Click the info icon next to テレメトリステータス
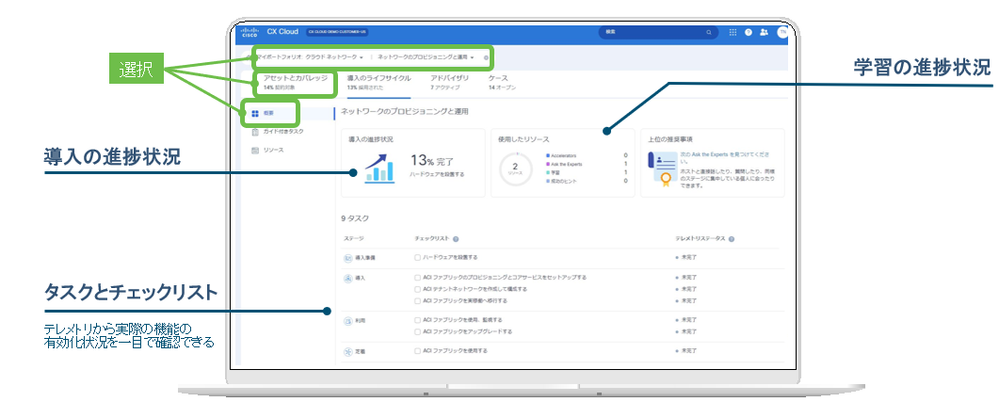This screenshot has height=401, width=999. [x=731, y=239]
